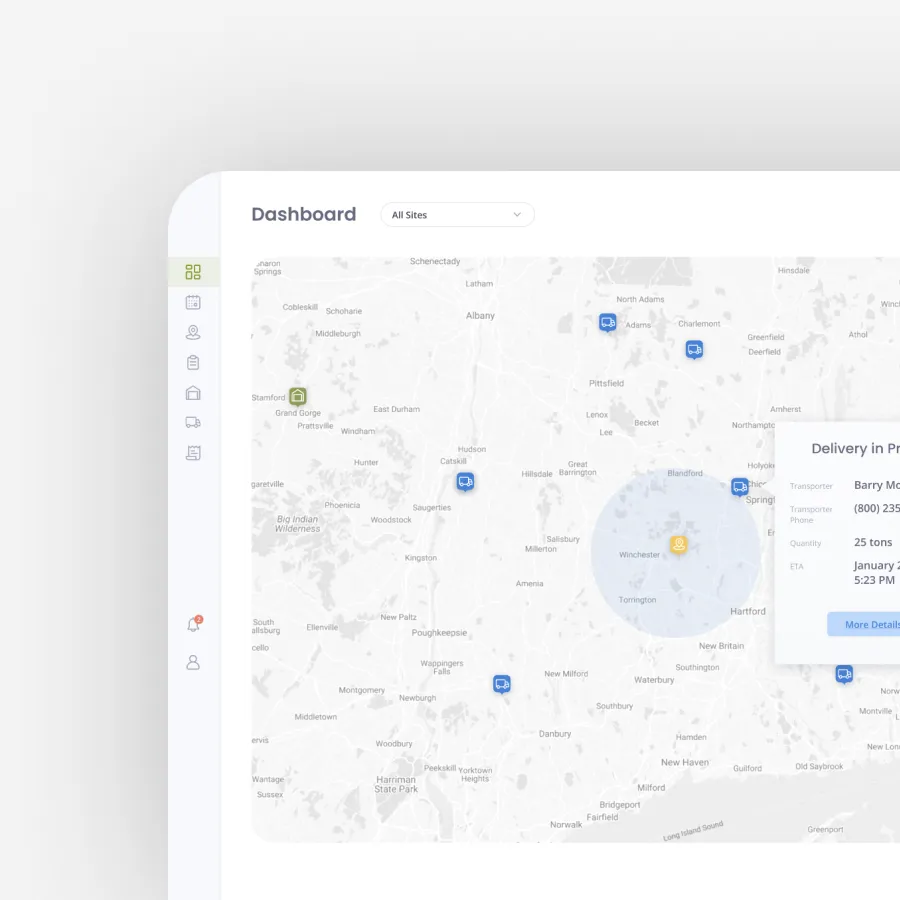Image resolution: width=900 pixels, height=900 pixels.
Task: Open the dashboard grid icon in sidebar
Action: coord(193,272)
